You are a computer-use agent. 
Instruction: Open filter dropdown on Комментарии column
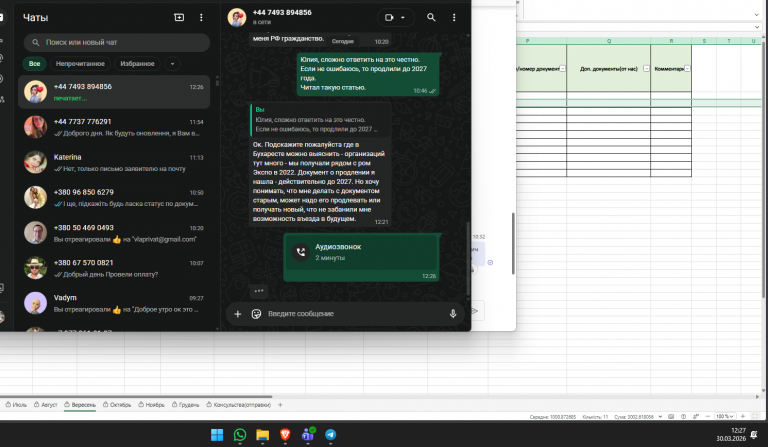click(x=687, y=69)
